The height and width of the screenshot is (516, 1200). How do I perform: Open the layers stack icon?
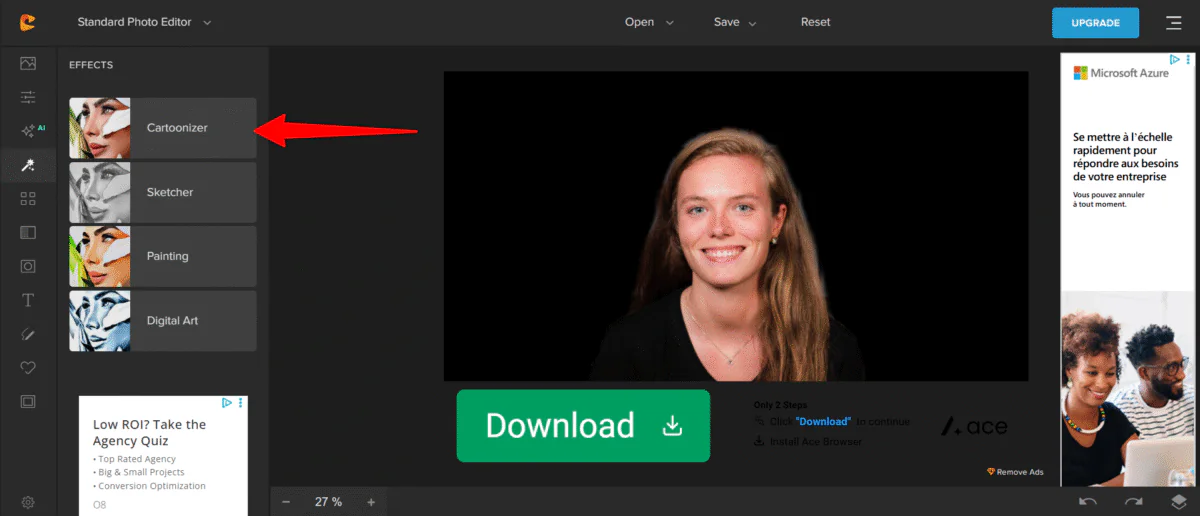(x=1179, y=502)
